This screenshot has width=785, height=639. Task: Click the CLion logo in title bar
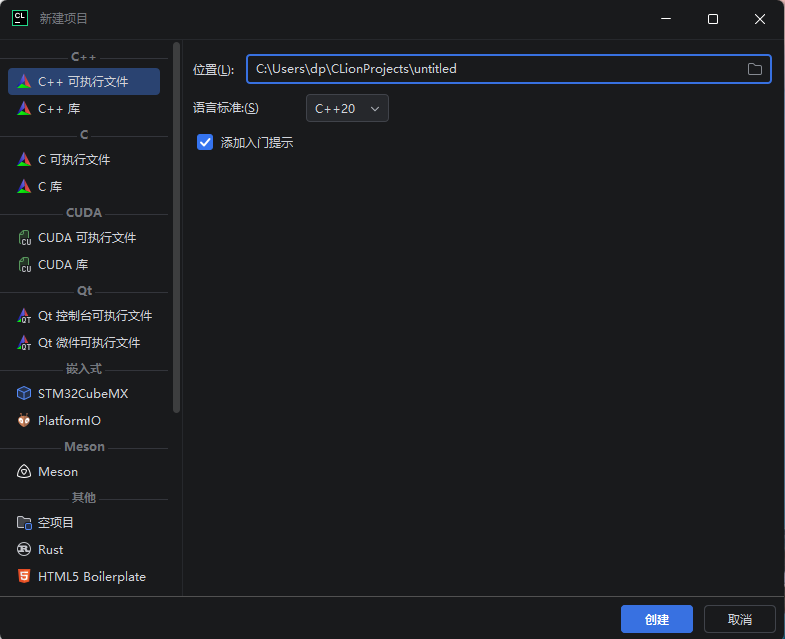(20, 19)
